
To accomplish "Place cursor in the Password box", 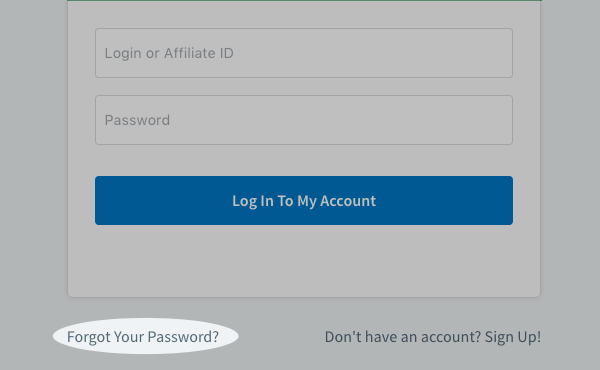I will pos(304,120).
